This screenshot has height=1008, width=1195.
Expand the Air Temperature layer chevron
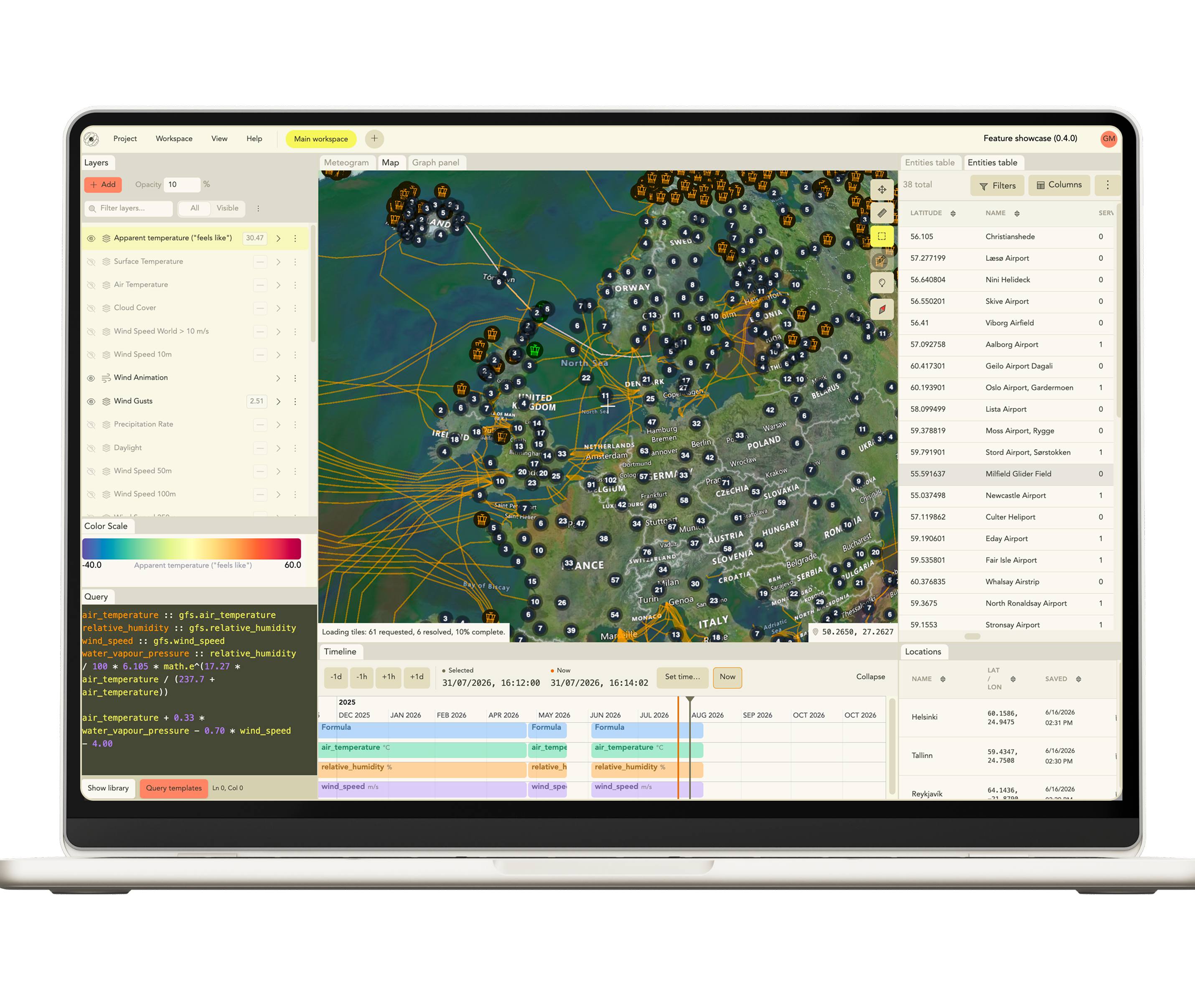(x=278, y=285)
